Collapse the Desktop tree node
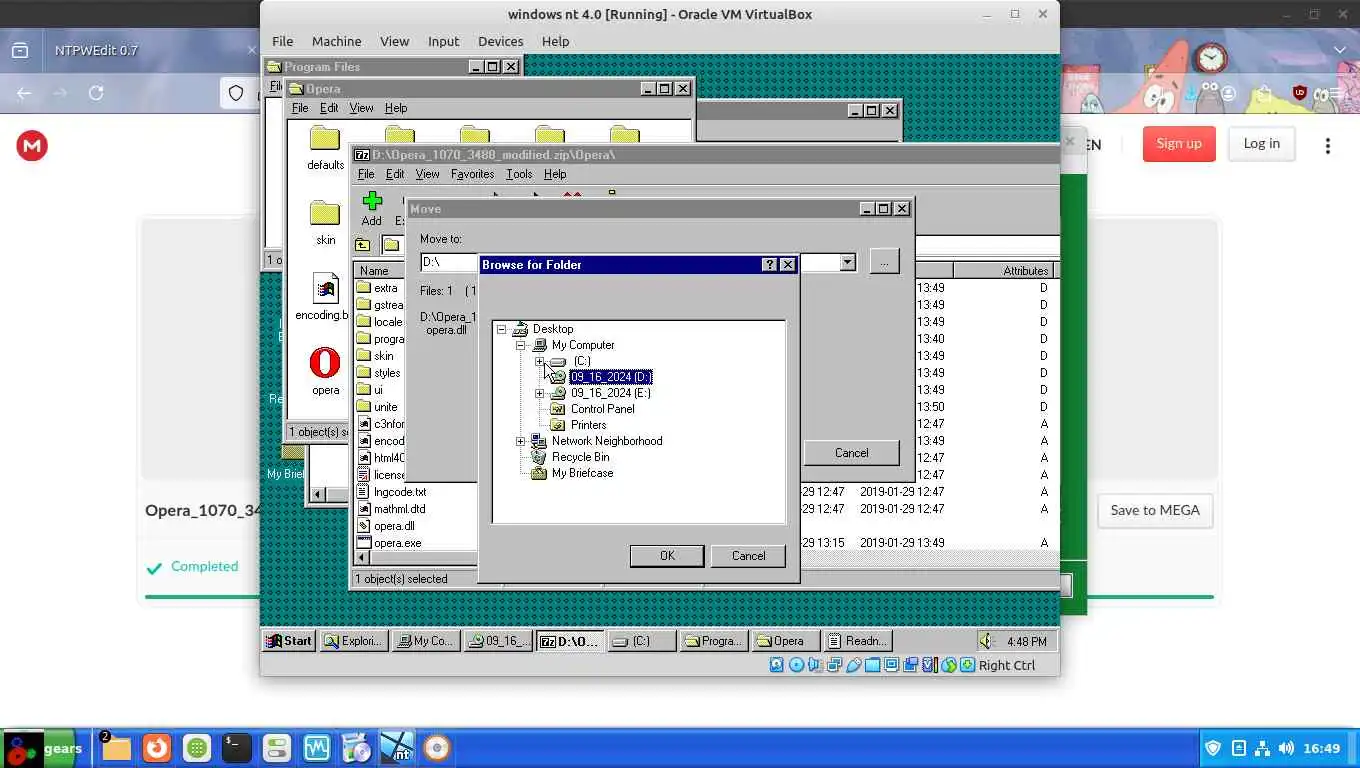 pos(502,329)
